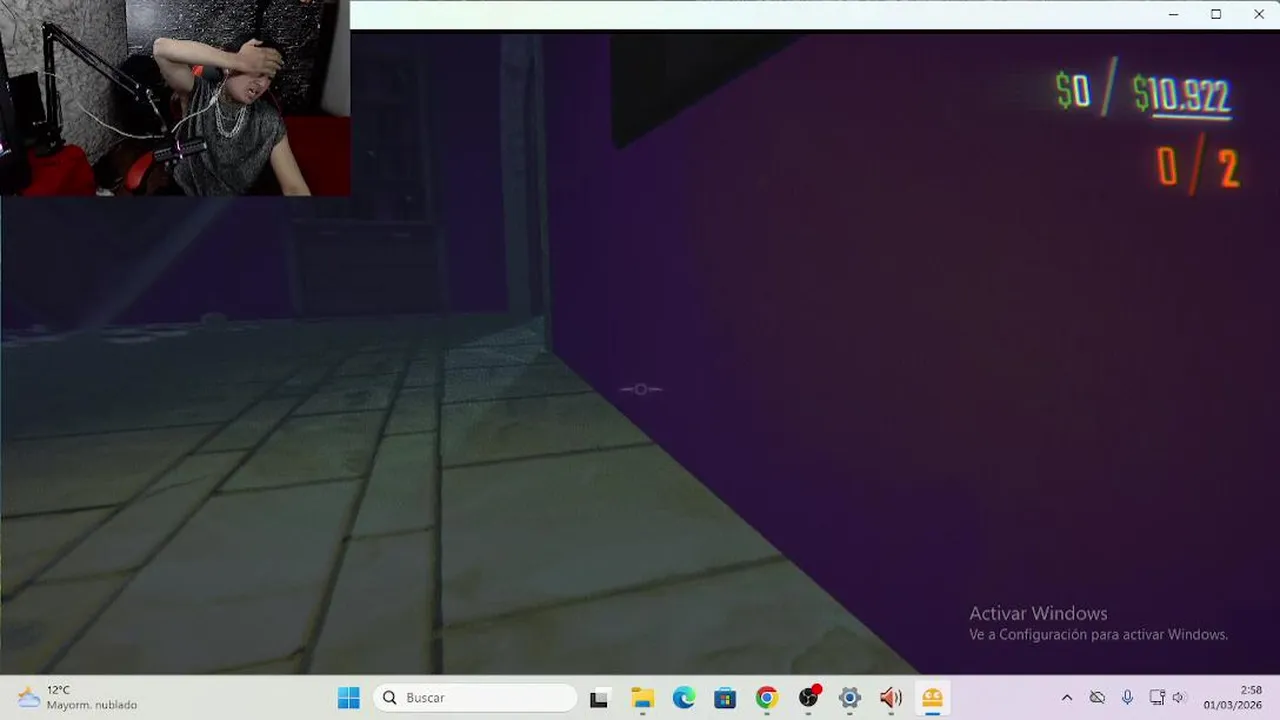Click the orange 0 / 2 counter
The height and width of the screenshot is (720, 1280).
[1198, 168]
